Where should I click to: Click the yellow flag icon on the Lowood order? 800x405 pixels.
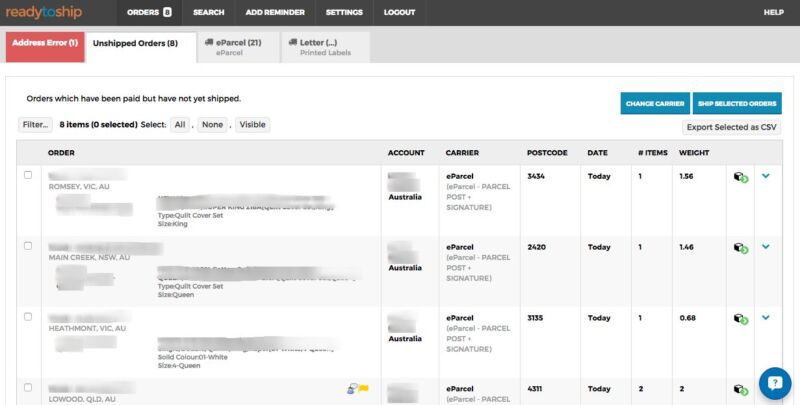tap(363, 389)
